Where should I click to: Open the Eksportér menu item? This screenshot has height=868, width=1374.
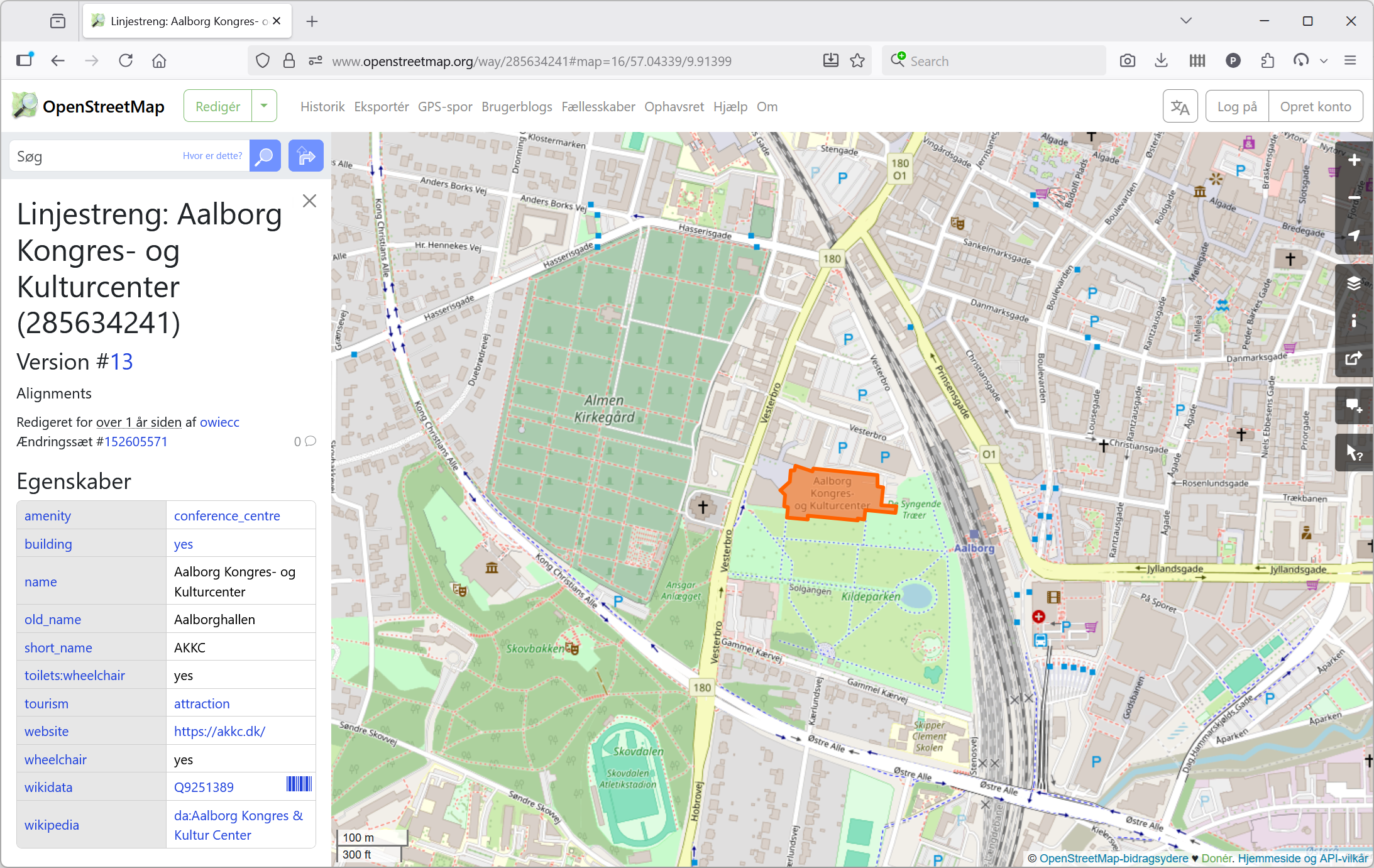(x=381, y=107)
